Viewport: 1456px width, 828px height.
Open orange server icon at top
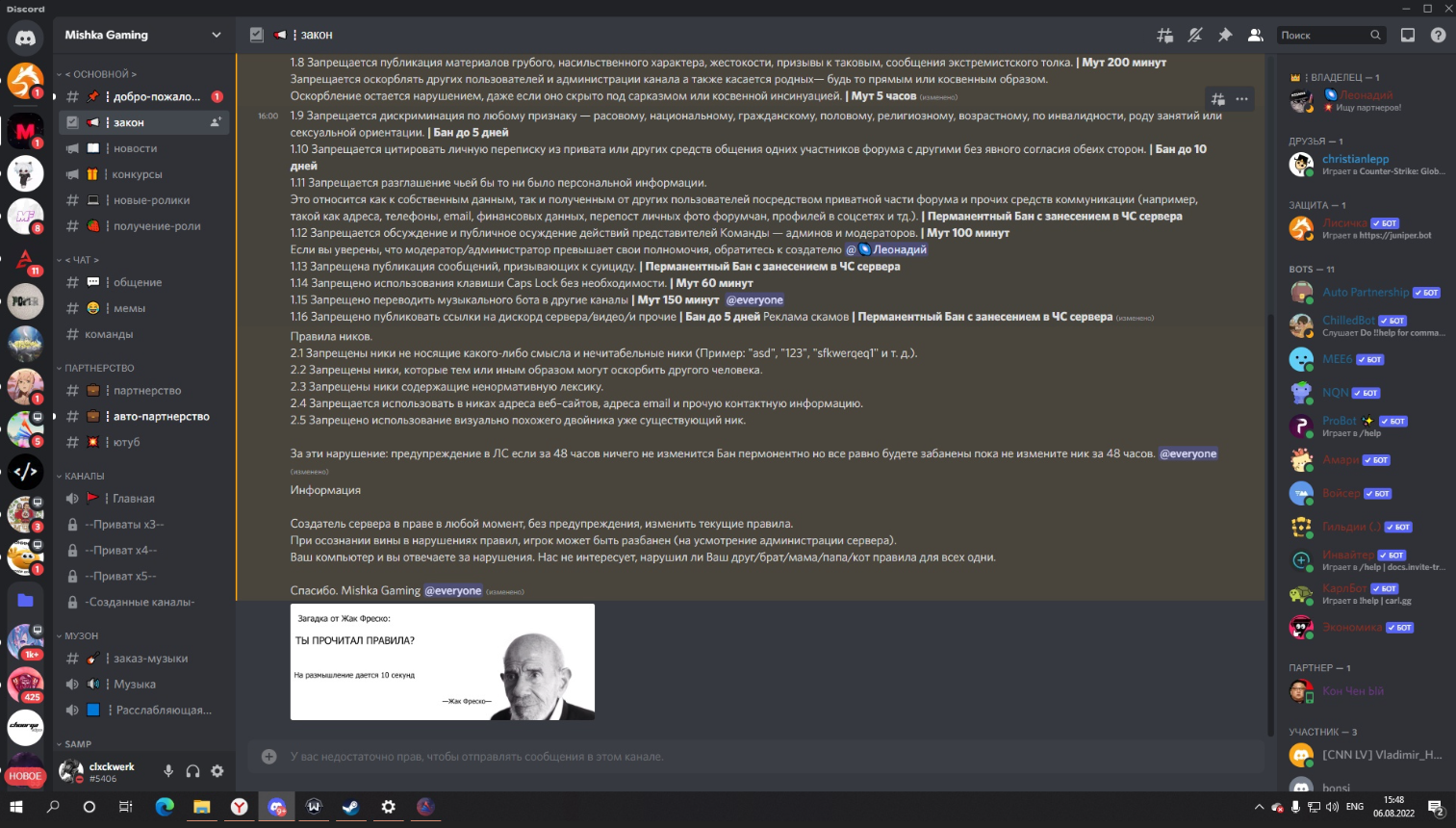pos(25,80)
